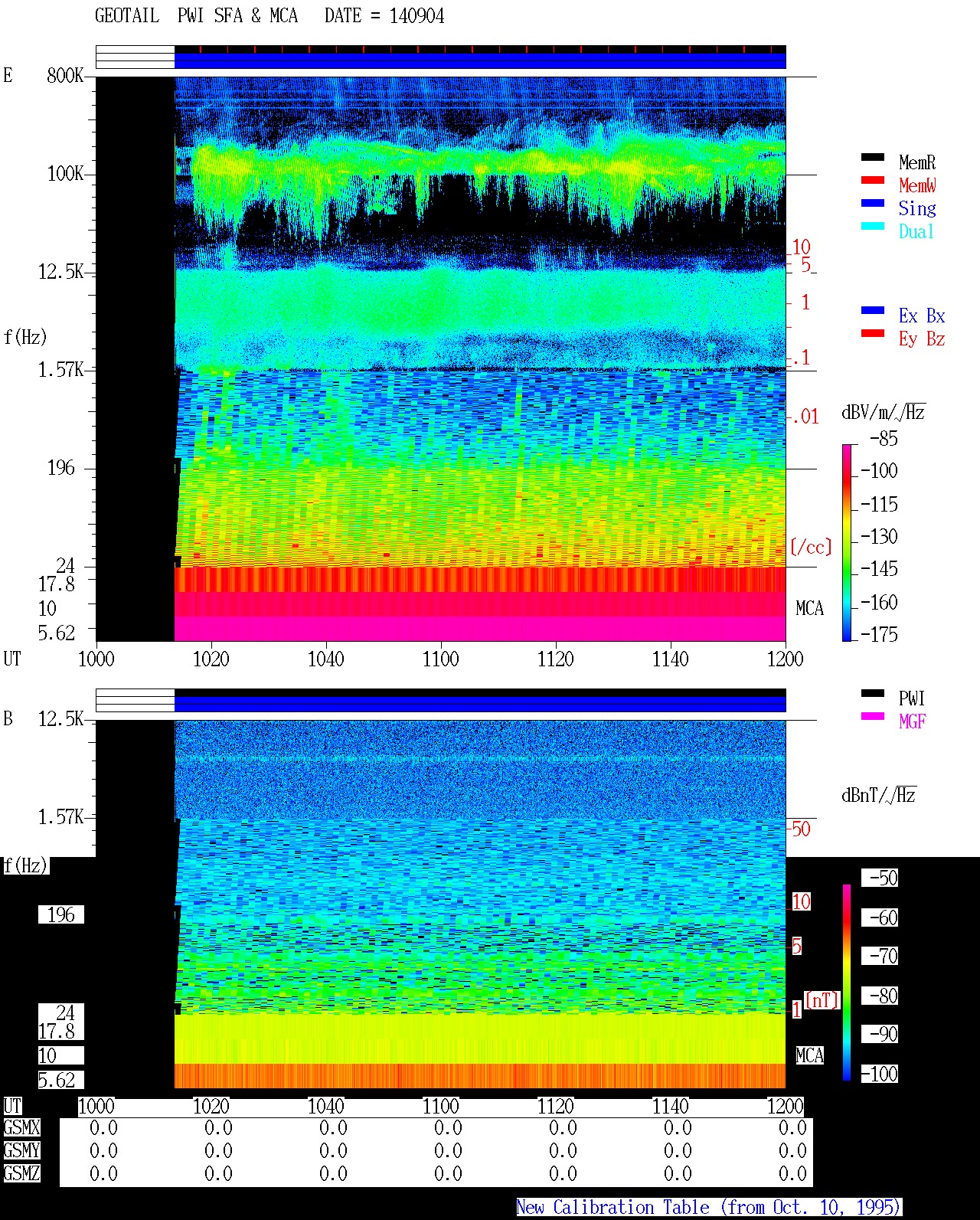The height and width of the screenshot is (1220, 980).
Task: Click the dBnT magnetic field color bar
Action: (x=847, y=983)
